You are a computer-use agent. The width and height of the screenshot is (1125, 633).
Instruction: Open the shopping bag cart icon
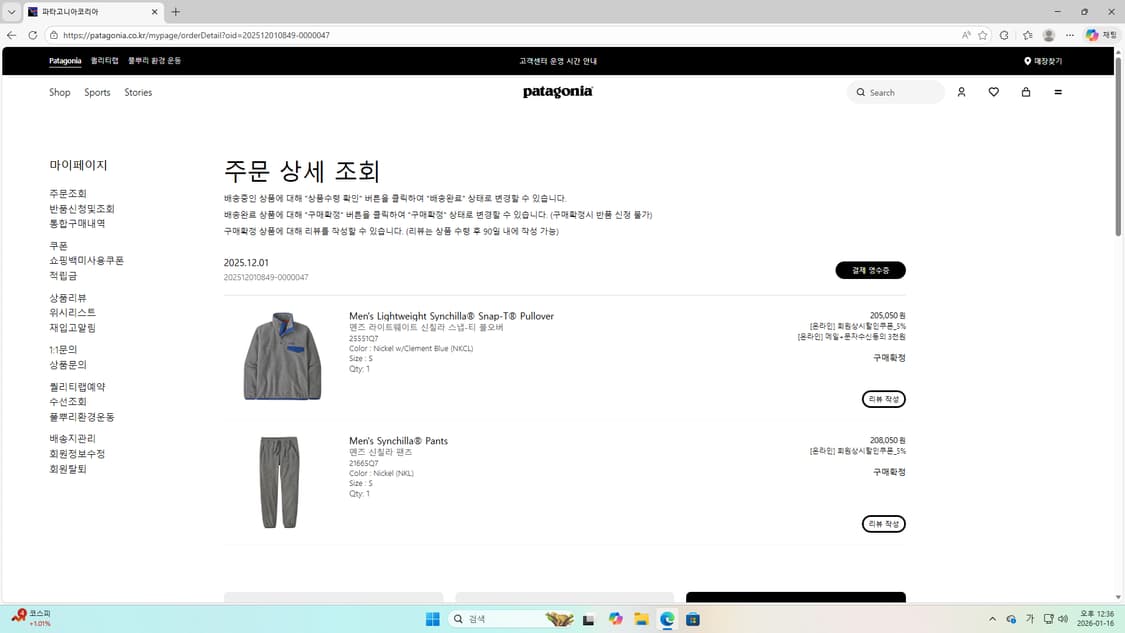coord(1025,92)
